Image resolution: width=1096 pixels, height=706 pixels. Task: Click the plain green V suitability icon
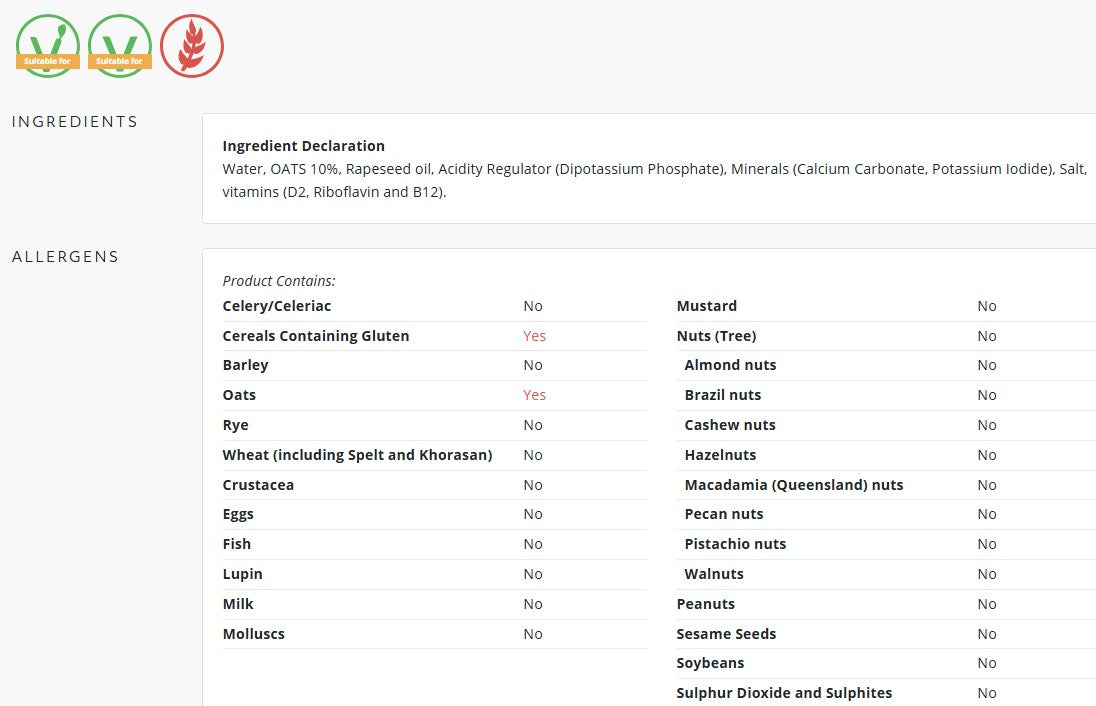(x=120, y=46)
